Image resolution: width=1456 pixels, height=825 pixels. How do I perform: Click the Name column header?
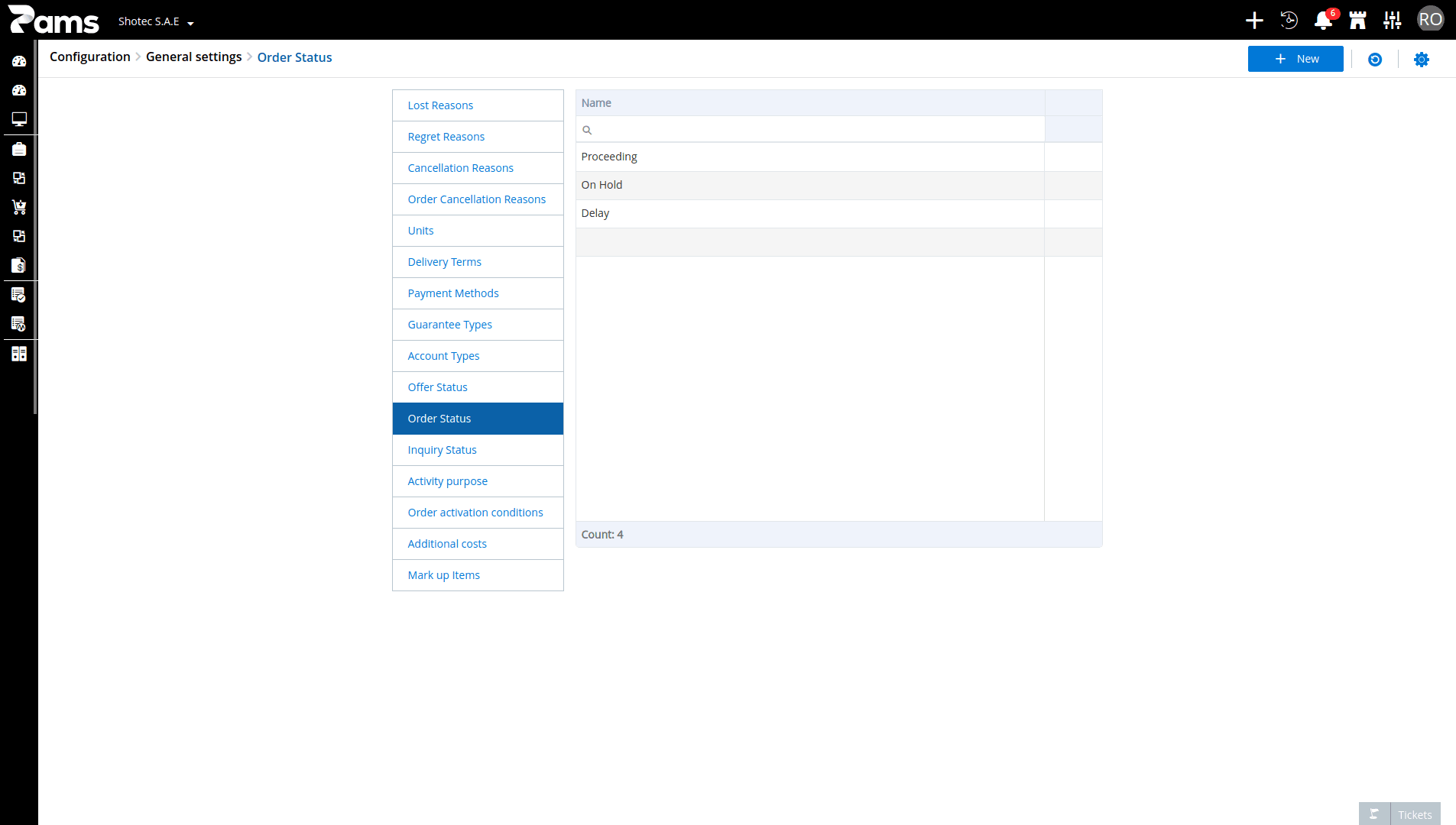[x=810, y=103]
